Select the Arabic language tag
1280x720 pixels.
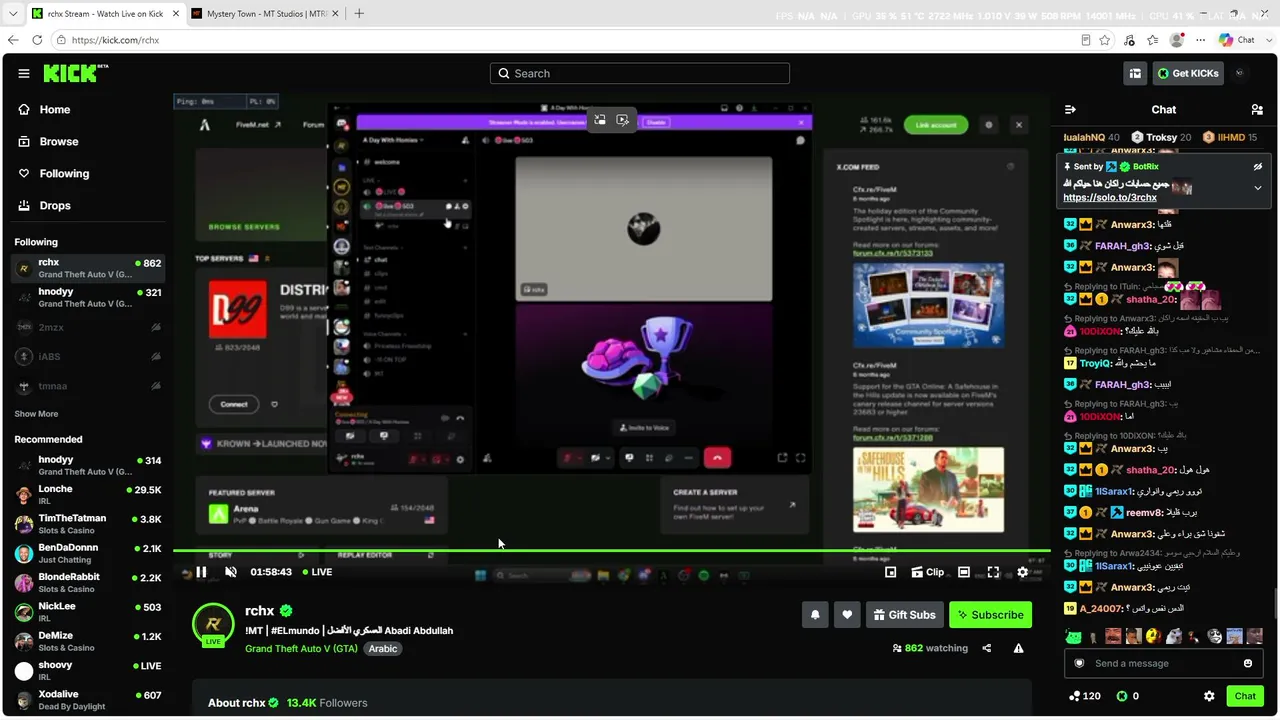[383, 649]
